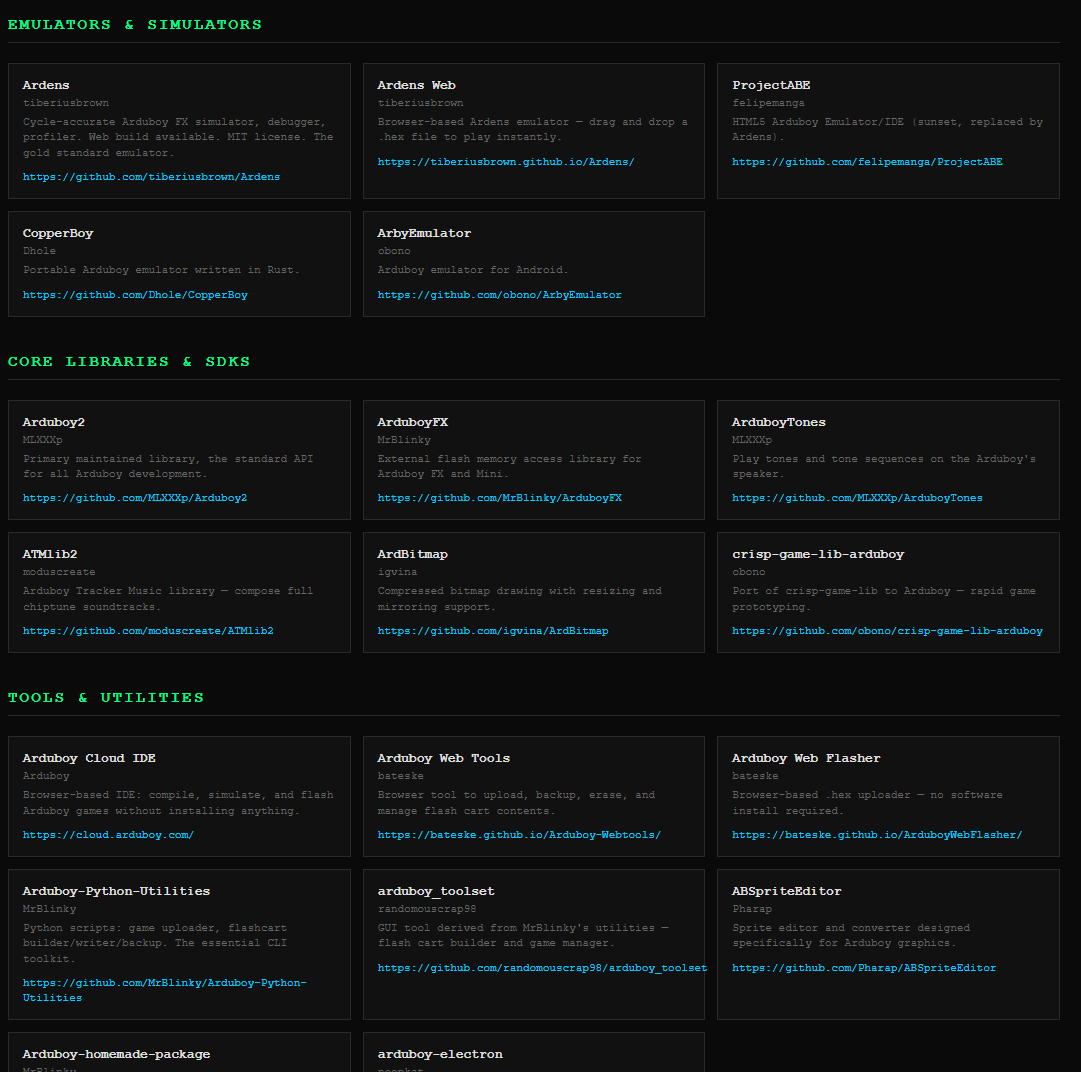Open the obono/ArbyEmulator GitHub link
This screenshot has height=1072, width=1081.
(x=499, y=295)
